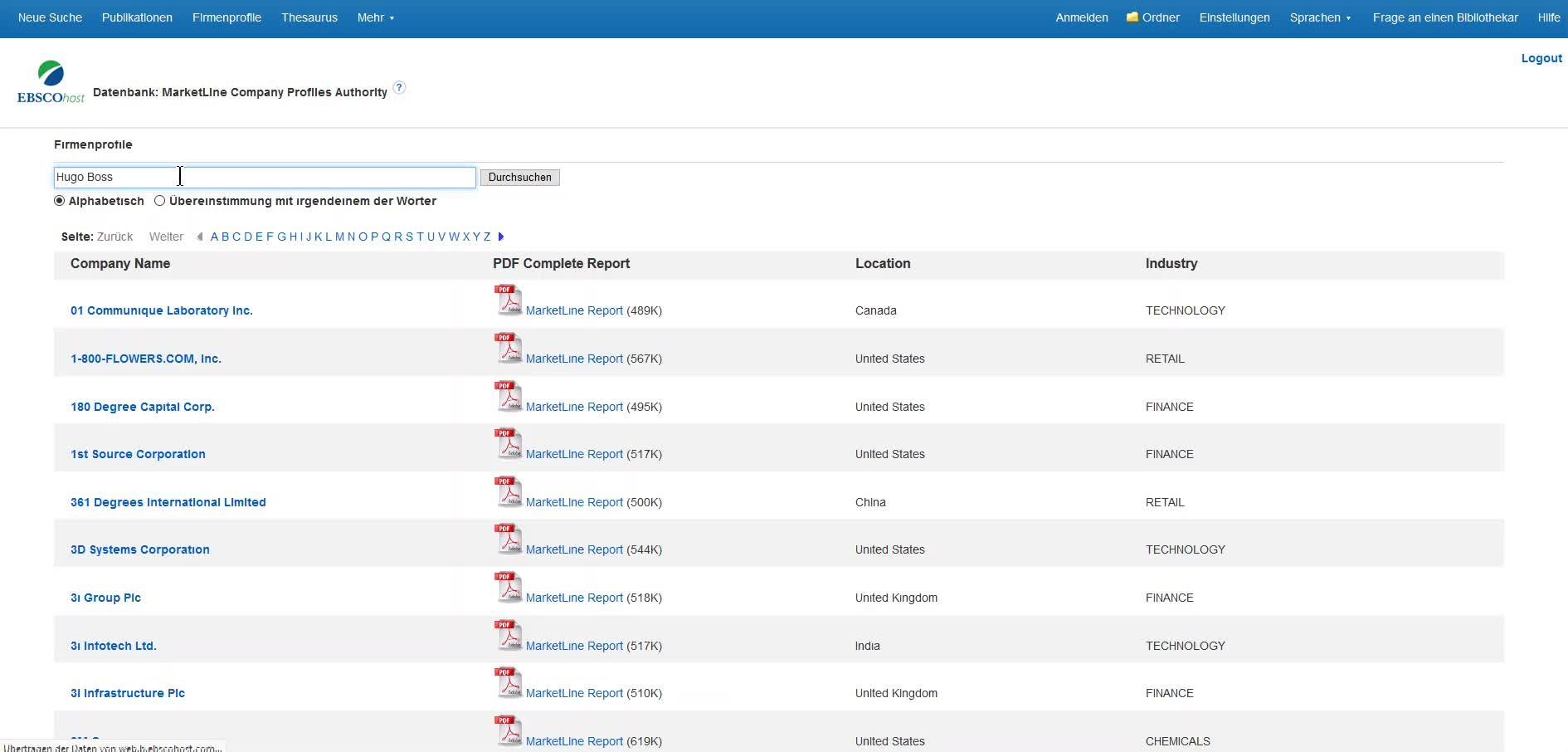Click China location cell
Viewport: 1568px width, 752px height.
(x=870, y=502)
